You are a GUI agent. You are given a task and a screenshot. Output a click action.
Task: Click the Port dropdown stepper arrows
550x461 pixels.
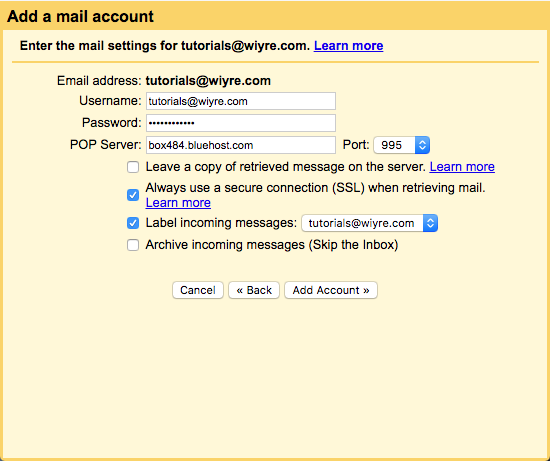pyautogui.click(x=423, y=145)
